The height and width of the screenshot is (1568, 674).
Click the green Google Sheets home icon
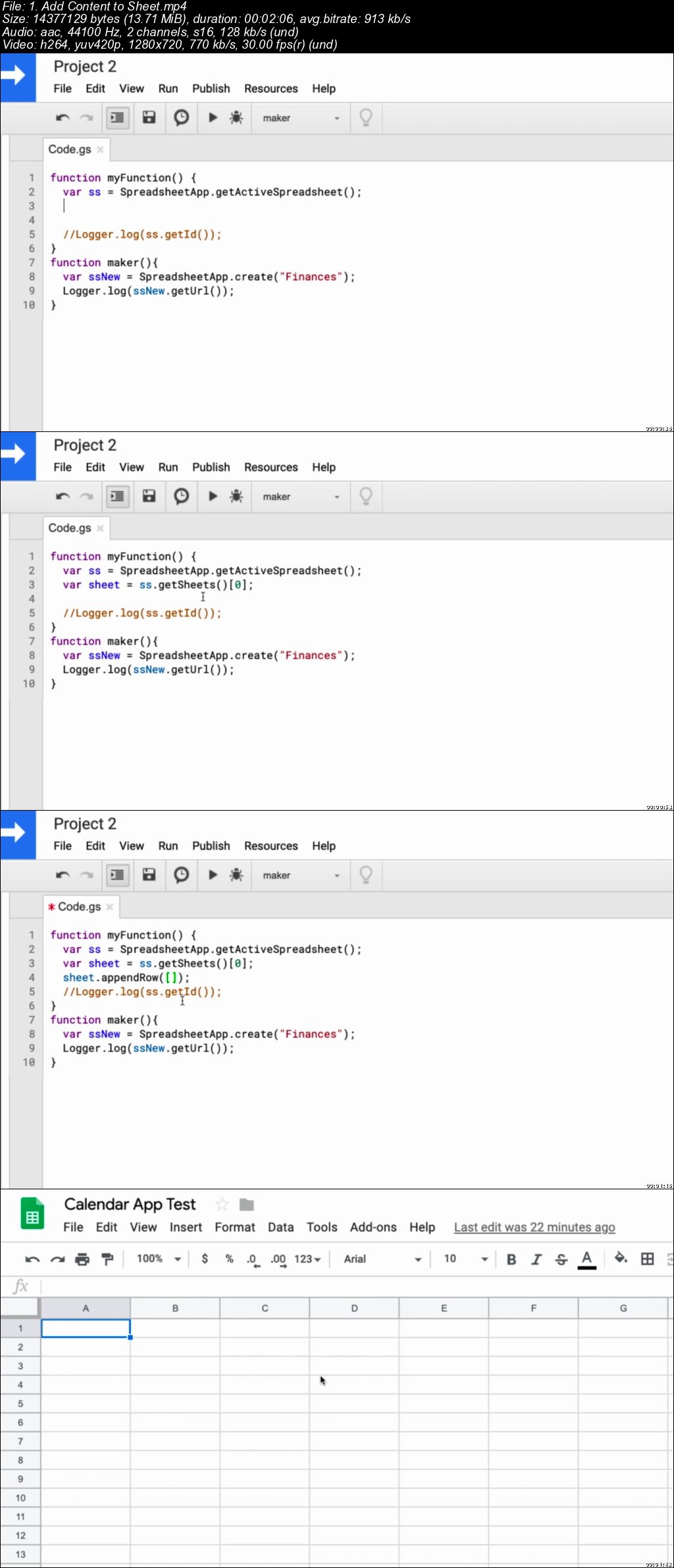pos(32,1213)
